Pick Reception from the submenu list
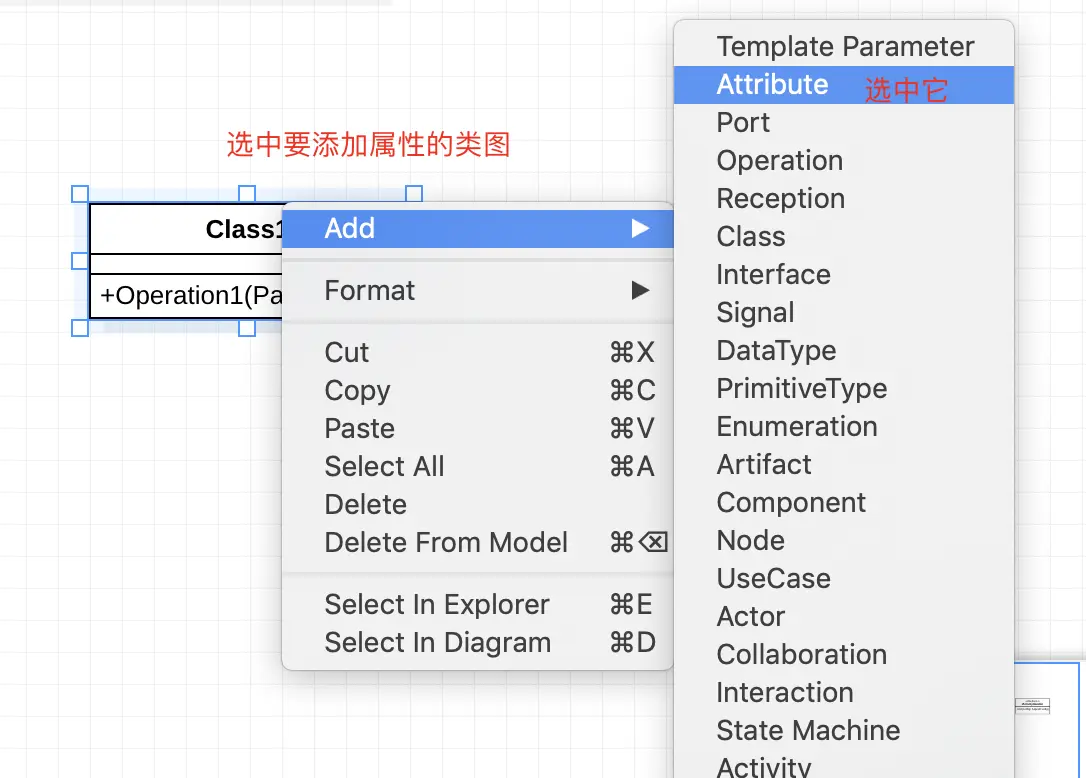Screen dimensions: 1086x778 (x=780, y=199)
